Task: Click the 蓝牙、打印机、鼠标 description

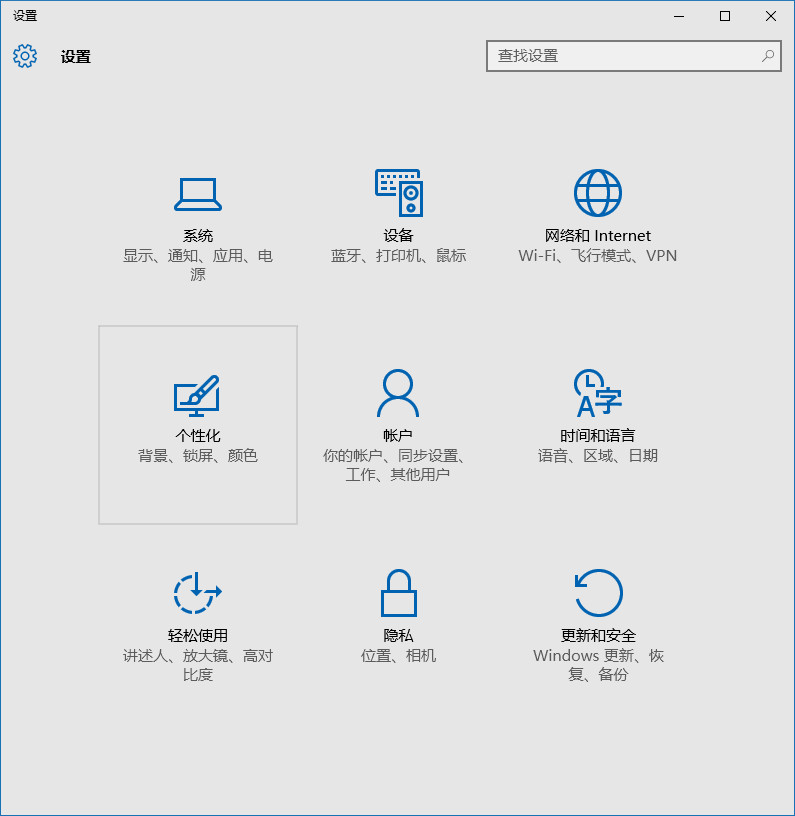Action: click(x=398, y=256)
